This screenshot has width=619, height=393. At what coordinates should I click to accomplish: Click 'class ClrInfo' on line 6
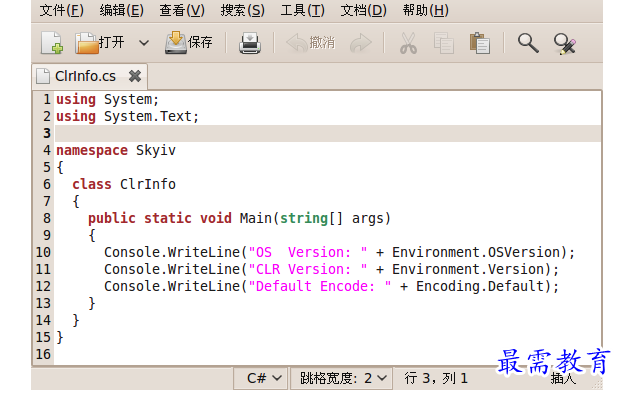pos(124,184)
